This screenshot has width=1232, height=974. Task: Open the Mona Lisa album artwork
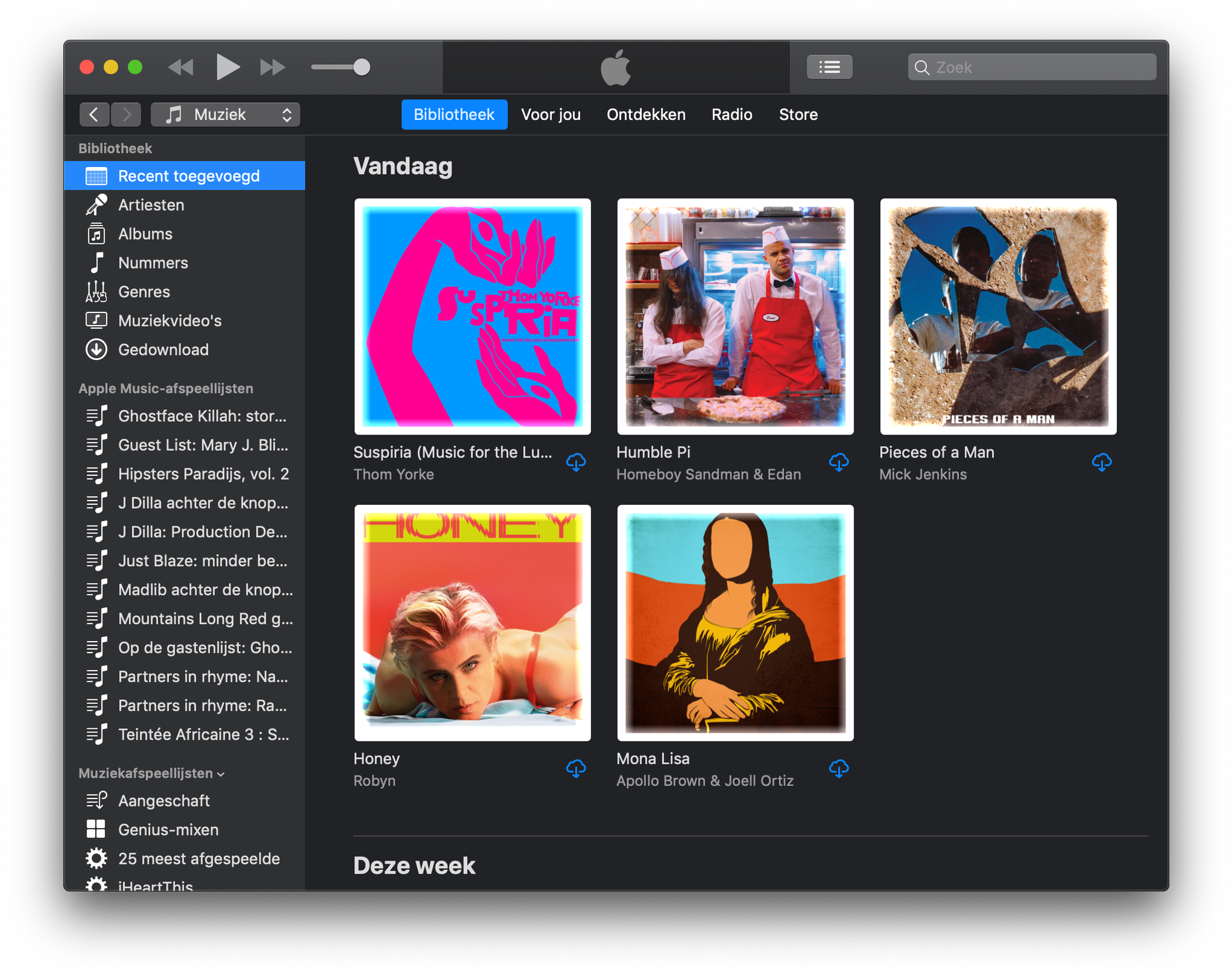(x=735, y=623)
